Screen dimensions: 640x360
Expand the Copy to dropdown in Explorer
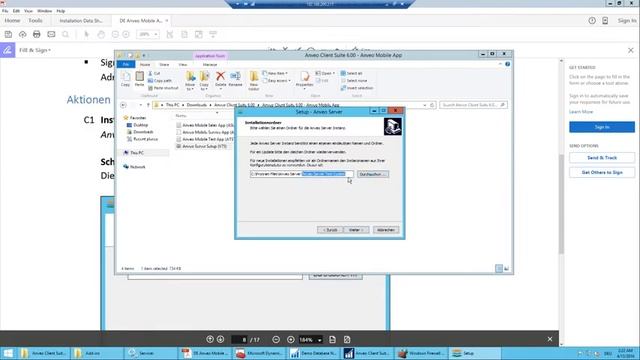(x=204, y=89)
